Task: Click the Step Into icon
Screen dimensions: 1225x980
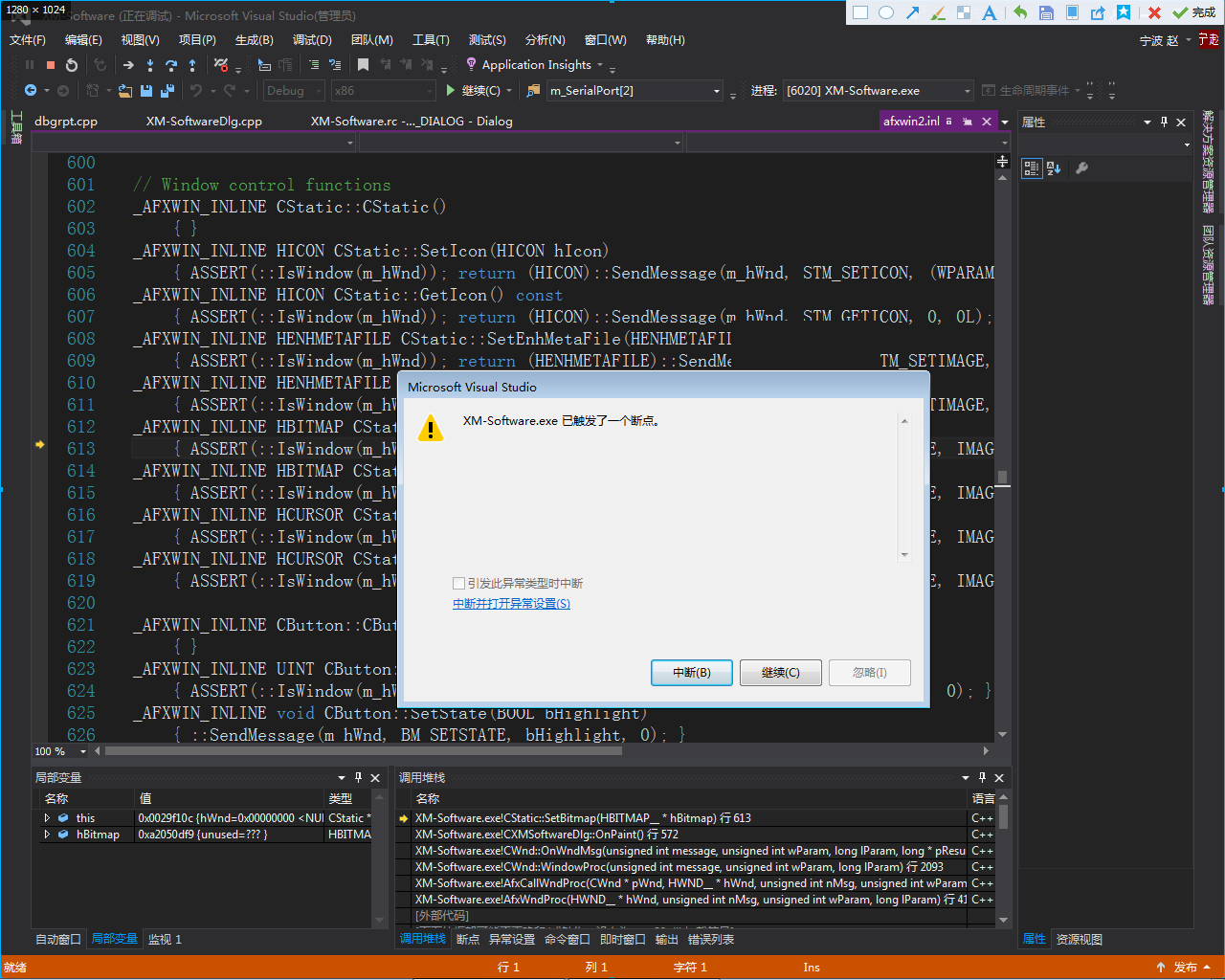Action: (150, 65)
